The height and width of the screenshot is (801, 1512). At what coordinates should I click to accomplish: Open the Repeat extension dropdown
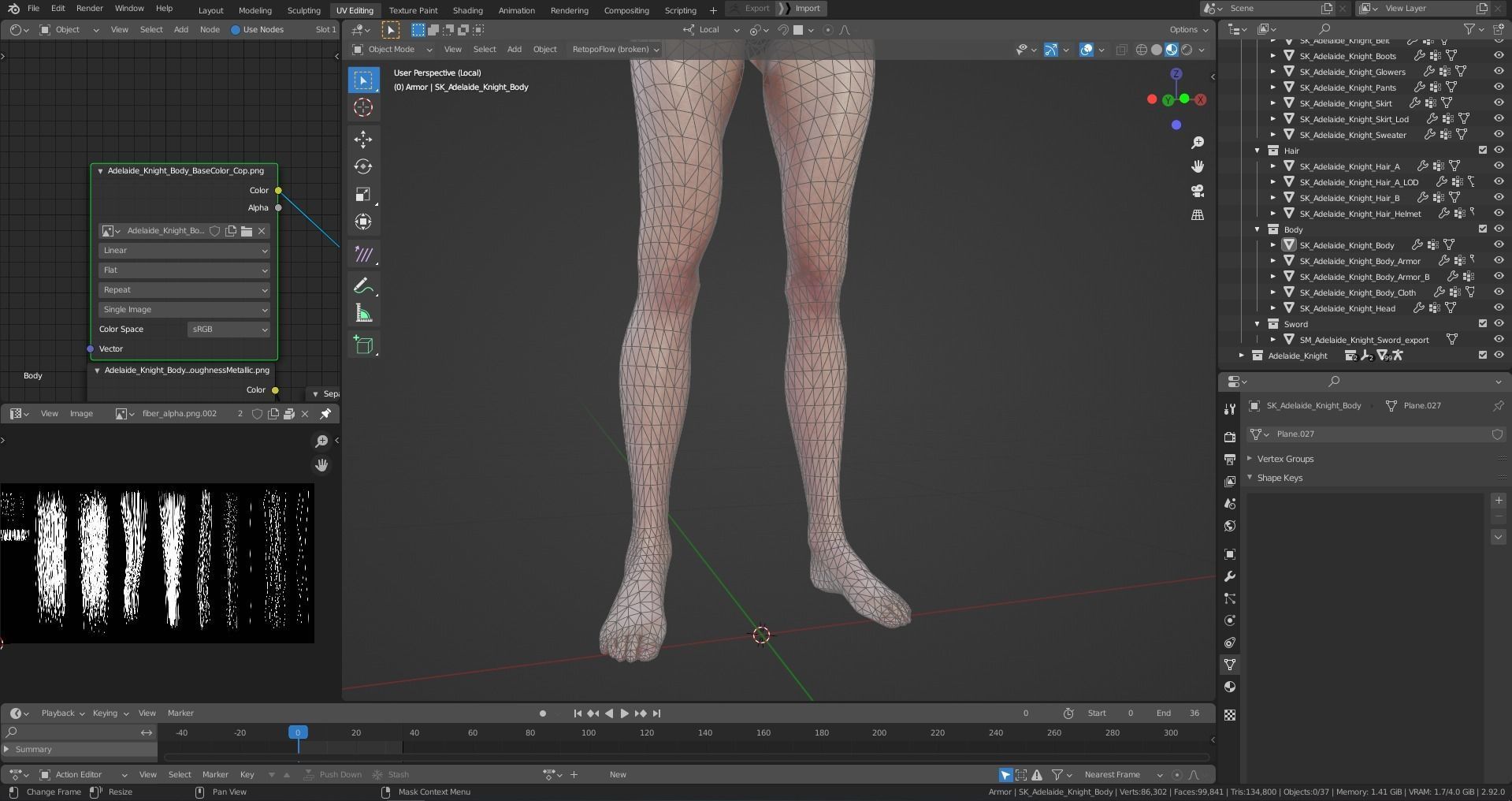[x=184, y=290]
